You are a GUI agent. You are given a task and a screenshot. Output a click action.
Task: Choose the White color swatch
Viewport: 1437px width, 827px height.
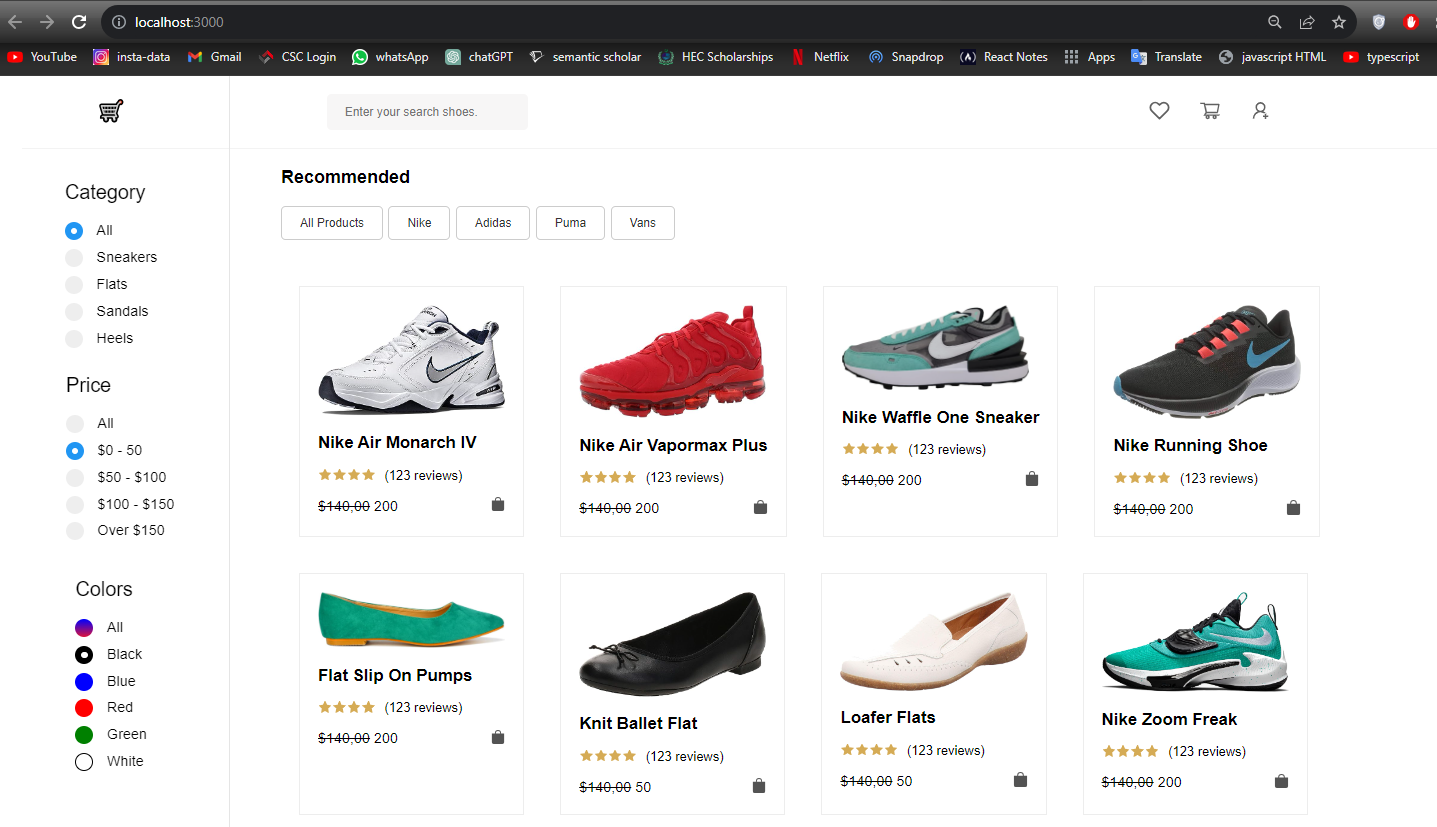pyautogui.click(x=84, y=762)
